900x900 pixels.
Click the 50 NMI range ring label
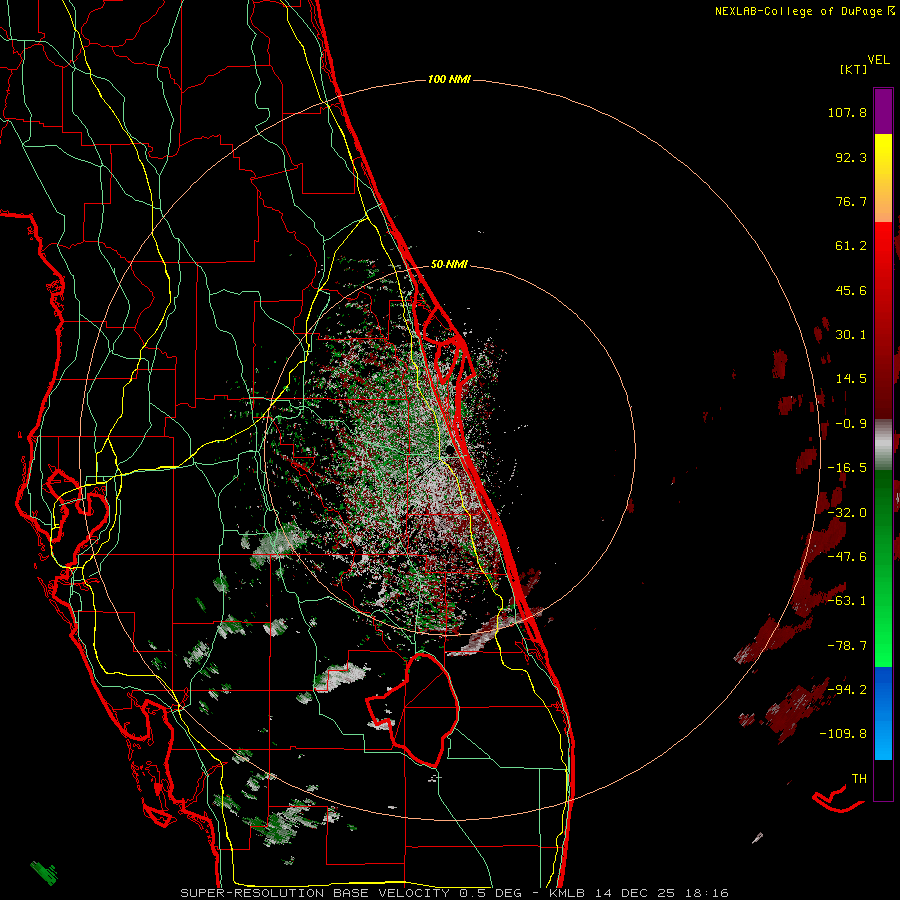coord(449,265)
